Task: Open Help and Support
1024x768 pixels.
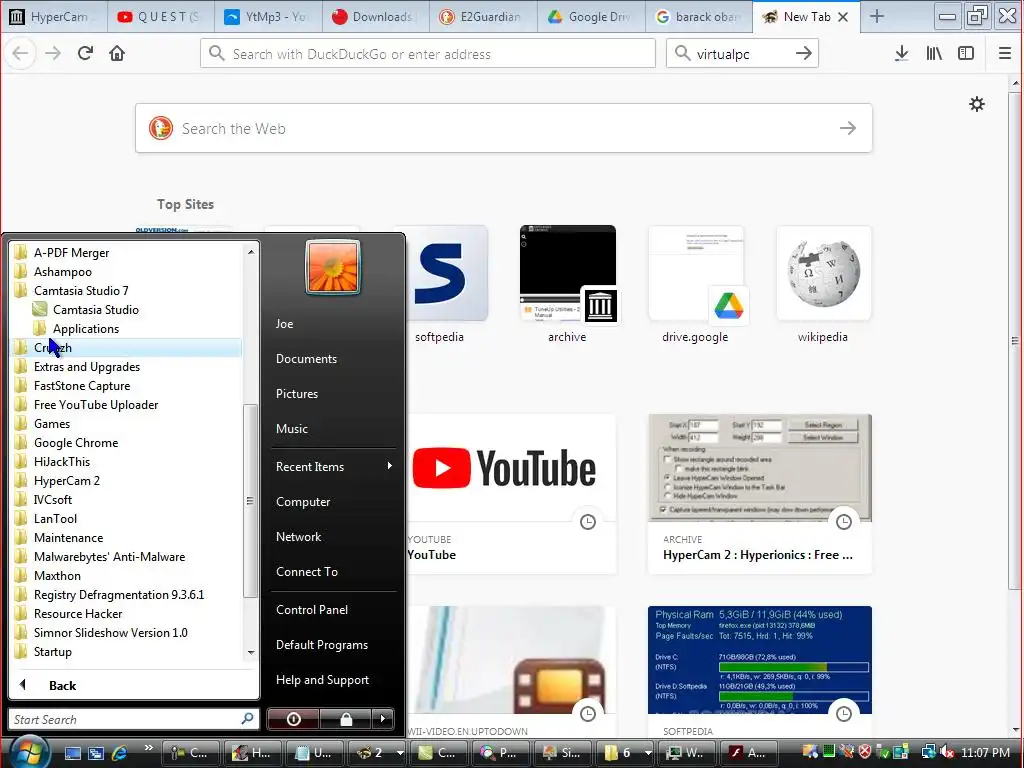Action: click(x=322, y=680)
